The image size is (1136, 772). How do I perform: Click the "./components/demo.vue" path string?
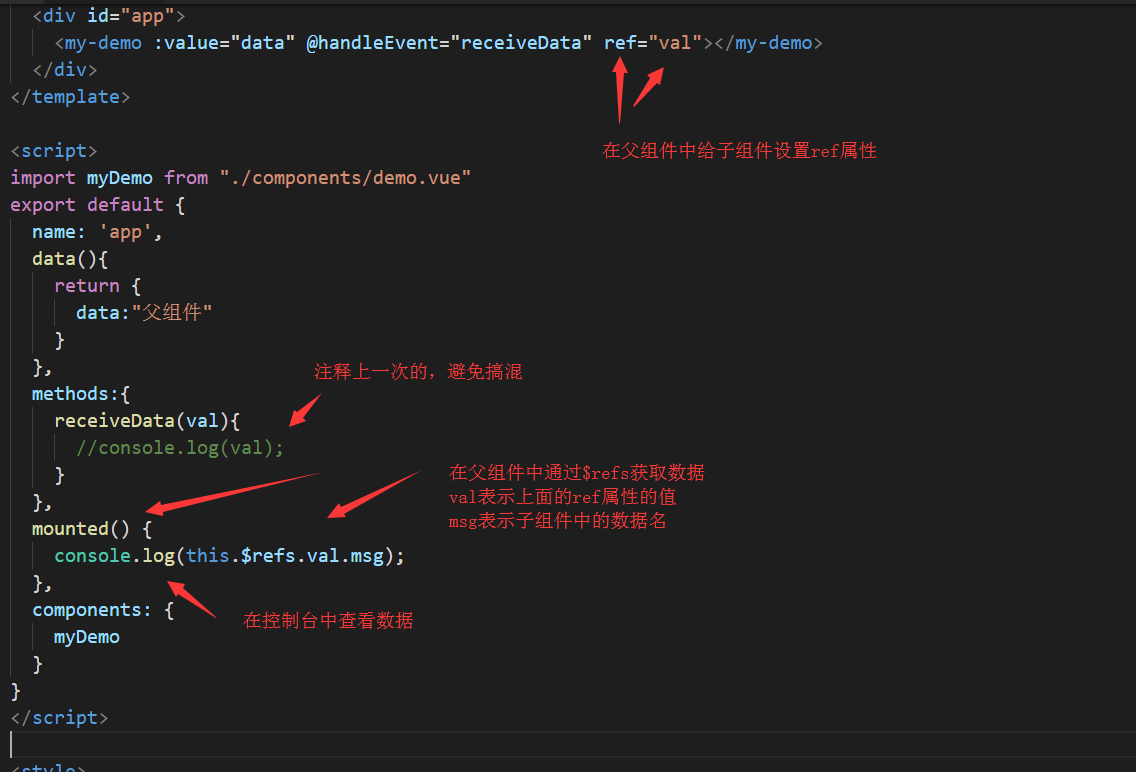point(345,177)
